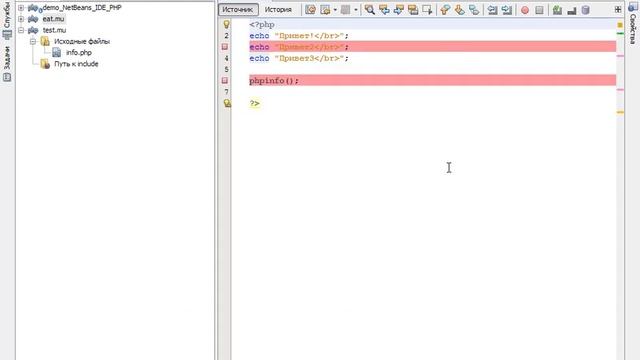This screenshot has height=360, width=640.
Task: Collapse the test.mu project node
Action: [x=21, y=30]
